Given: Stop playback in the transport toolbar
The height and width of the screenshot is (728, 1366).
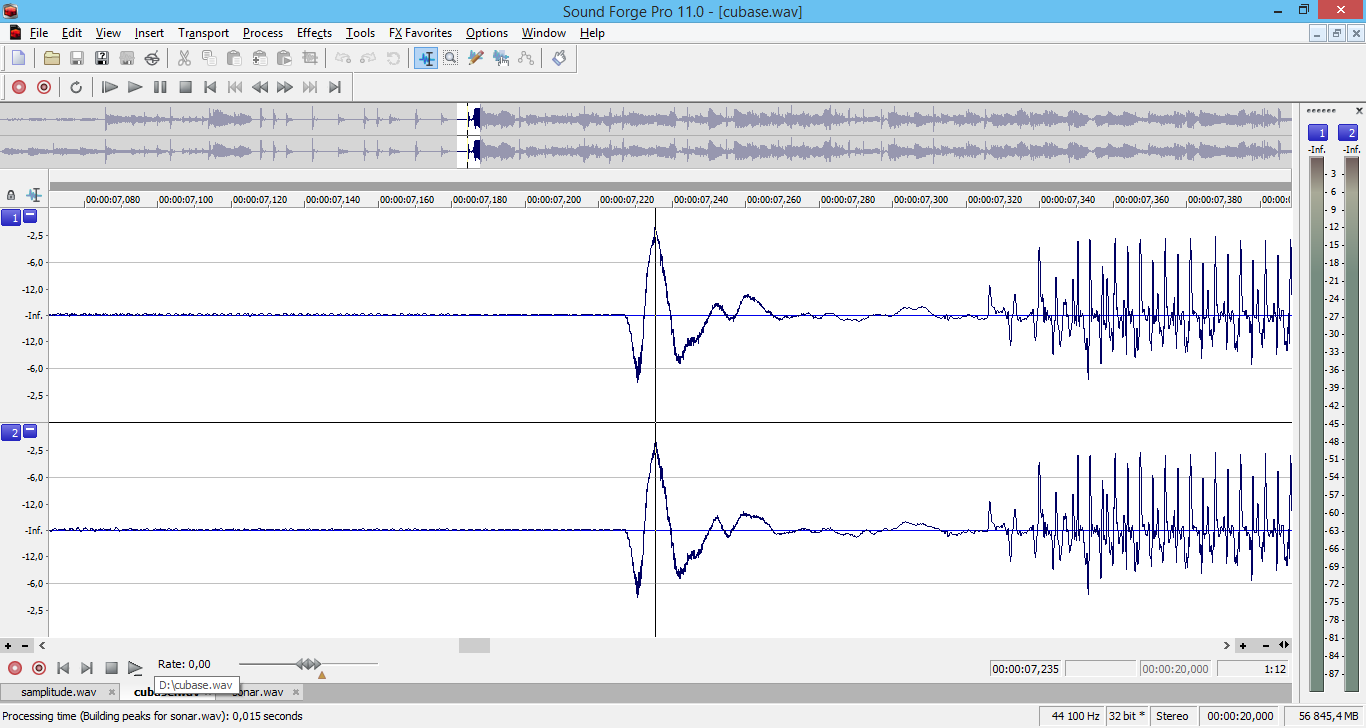Looking at the screenshot, I should [x=185, y=87].
